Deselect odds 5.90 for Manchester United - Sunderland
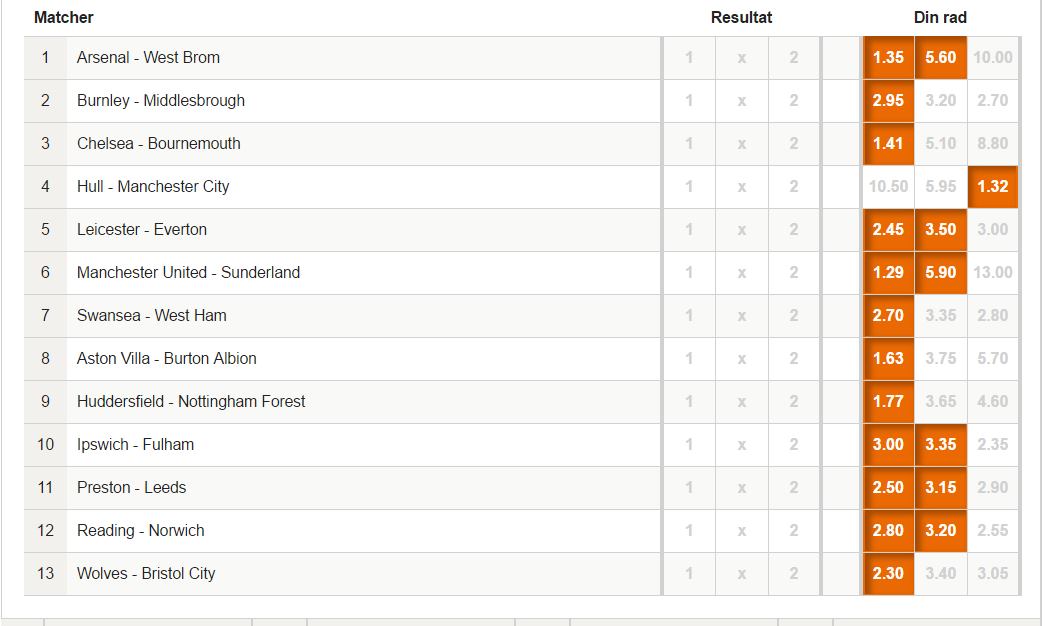Viewport: 1053px width, 626px height. 940,273
